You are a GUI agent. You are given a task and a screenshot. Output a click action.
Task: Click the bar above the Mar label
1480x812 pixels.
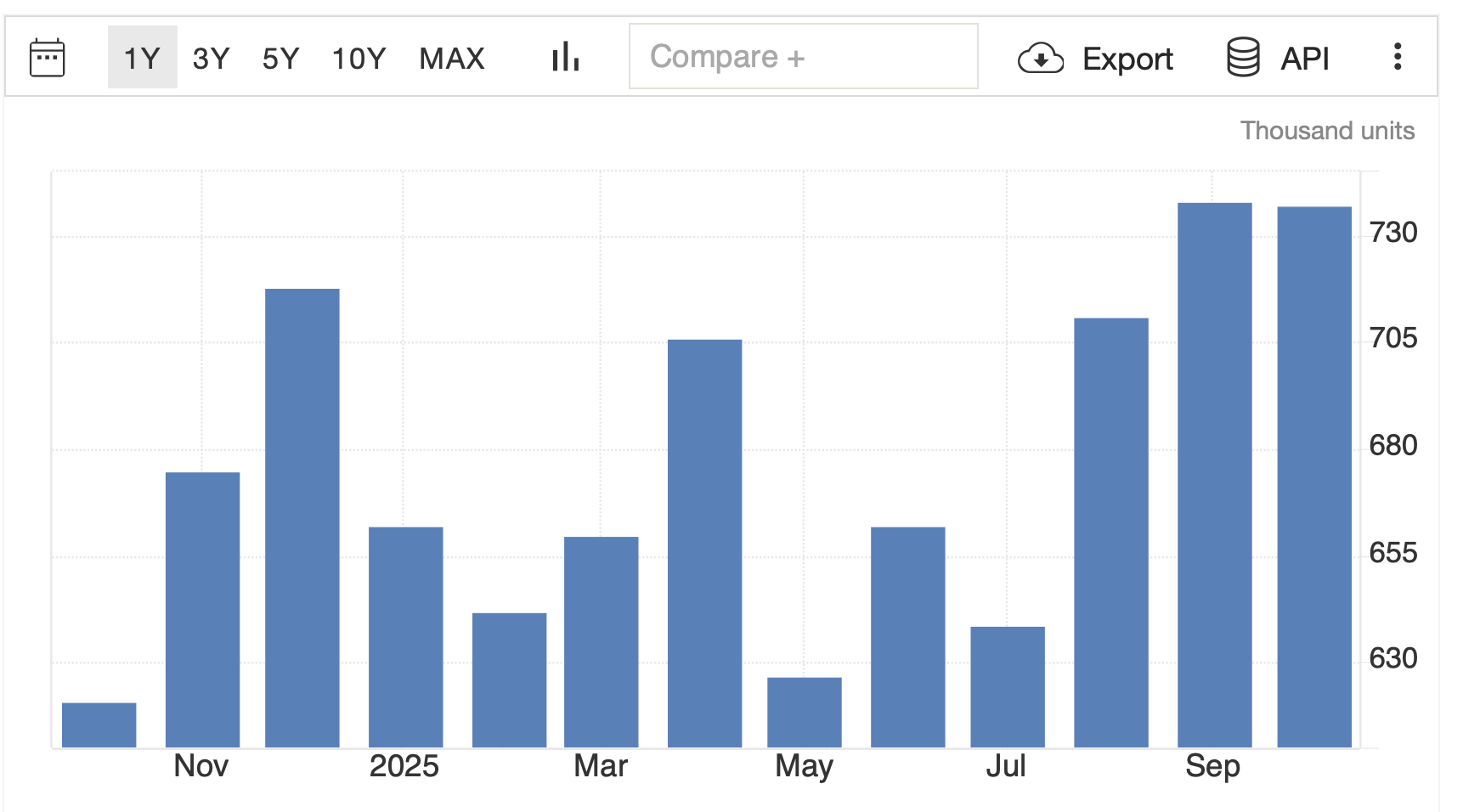coord(602,642)
